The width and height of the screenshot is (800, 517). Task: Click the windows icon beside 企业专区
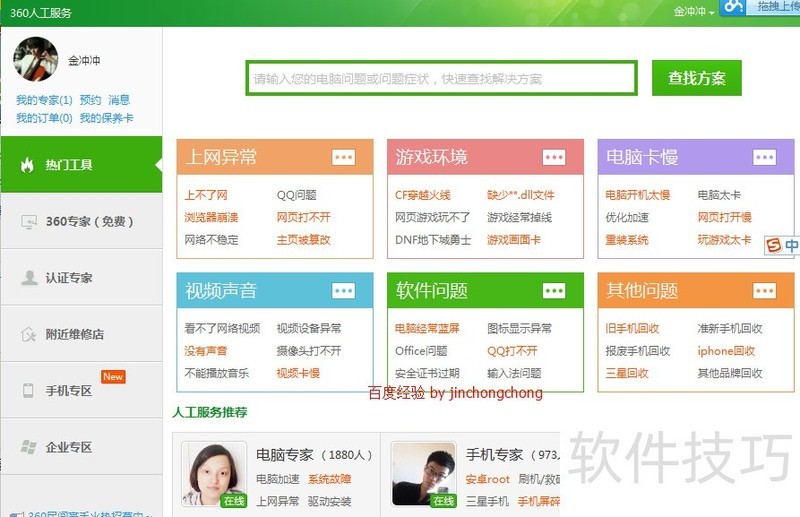coord(29,447)
